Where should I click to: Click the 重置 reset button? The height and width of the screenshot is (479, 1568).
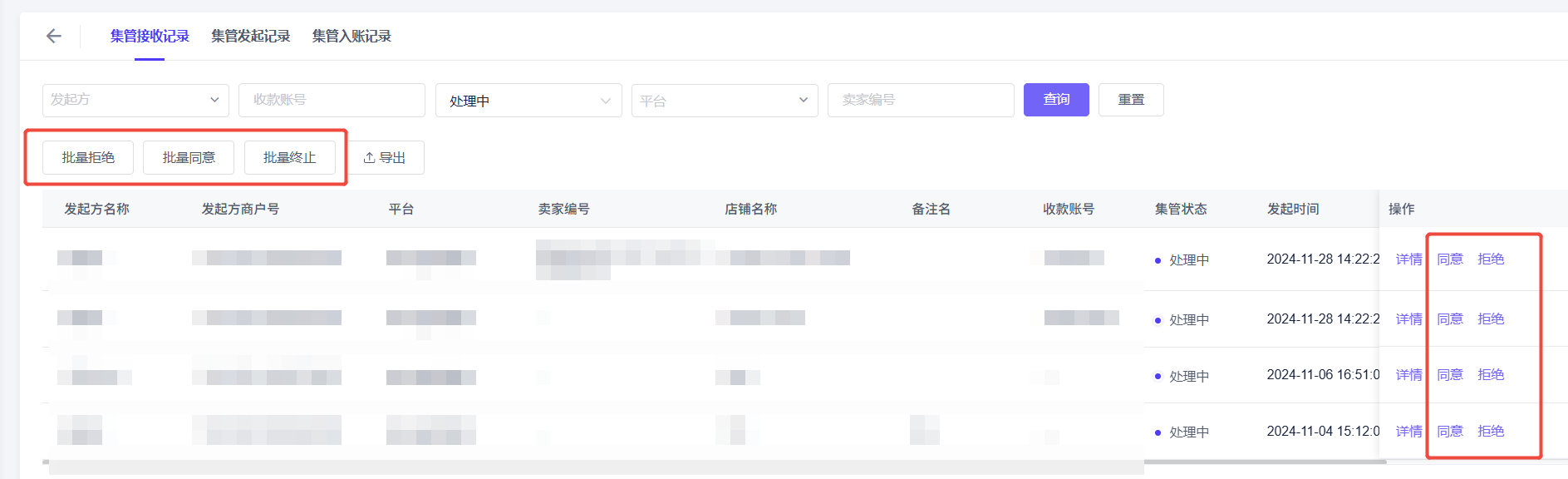pyautogui.click(x=1130, y=100)
